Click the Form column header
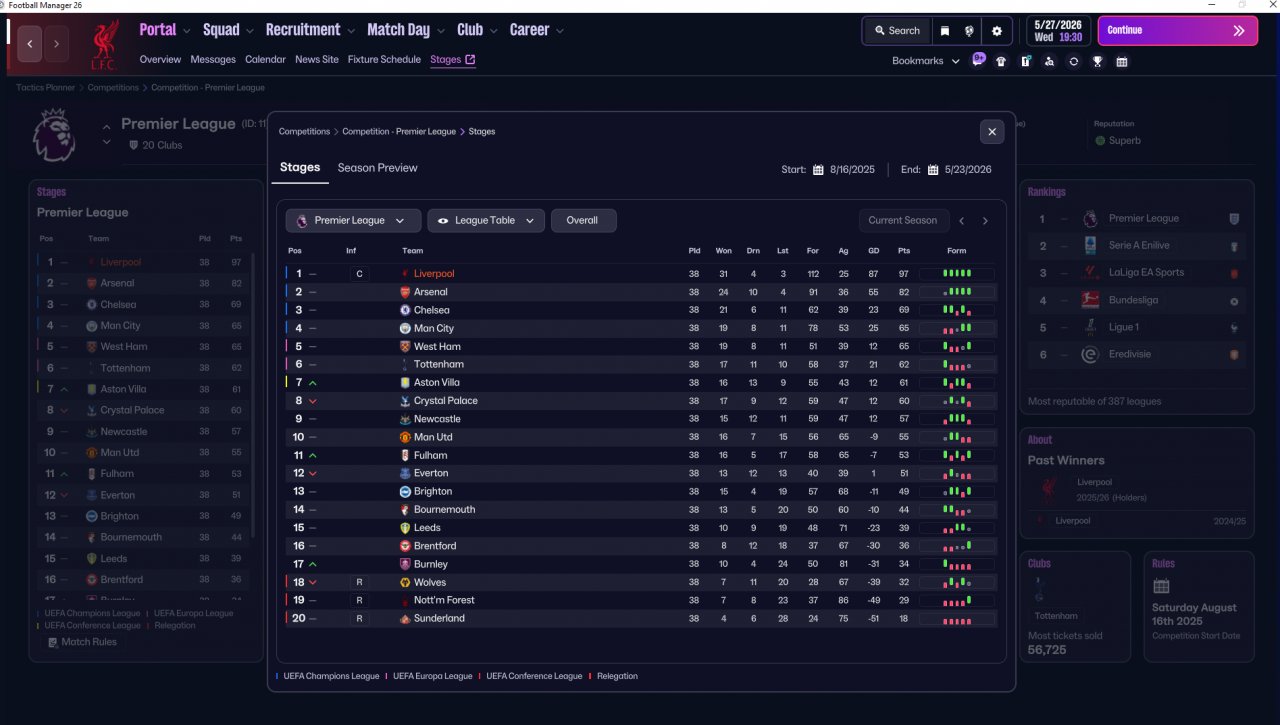Viewport: 1280px width, 725px height. [x=957, y=251]
